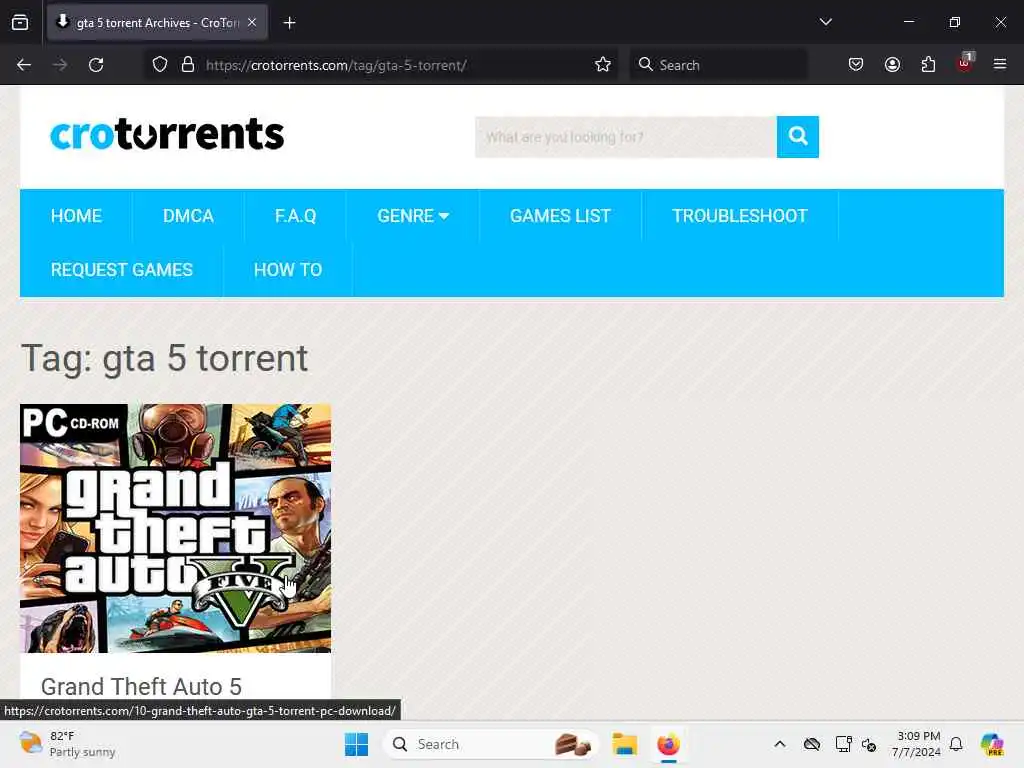Bookmark this page with star icon
This screenshot has width=1024, height=768.
(x=603, y=65)
